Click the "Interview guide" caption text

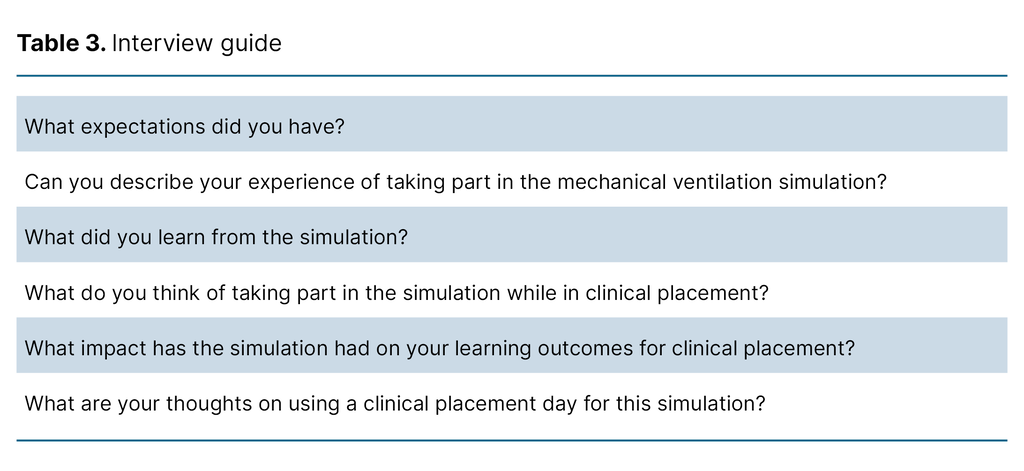pyautogui.click(x=197, y=43)
